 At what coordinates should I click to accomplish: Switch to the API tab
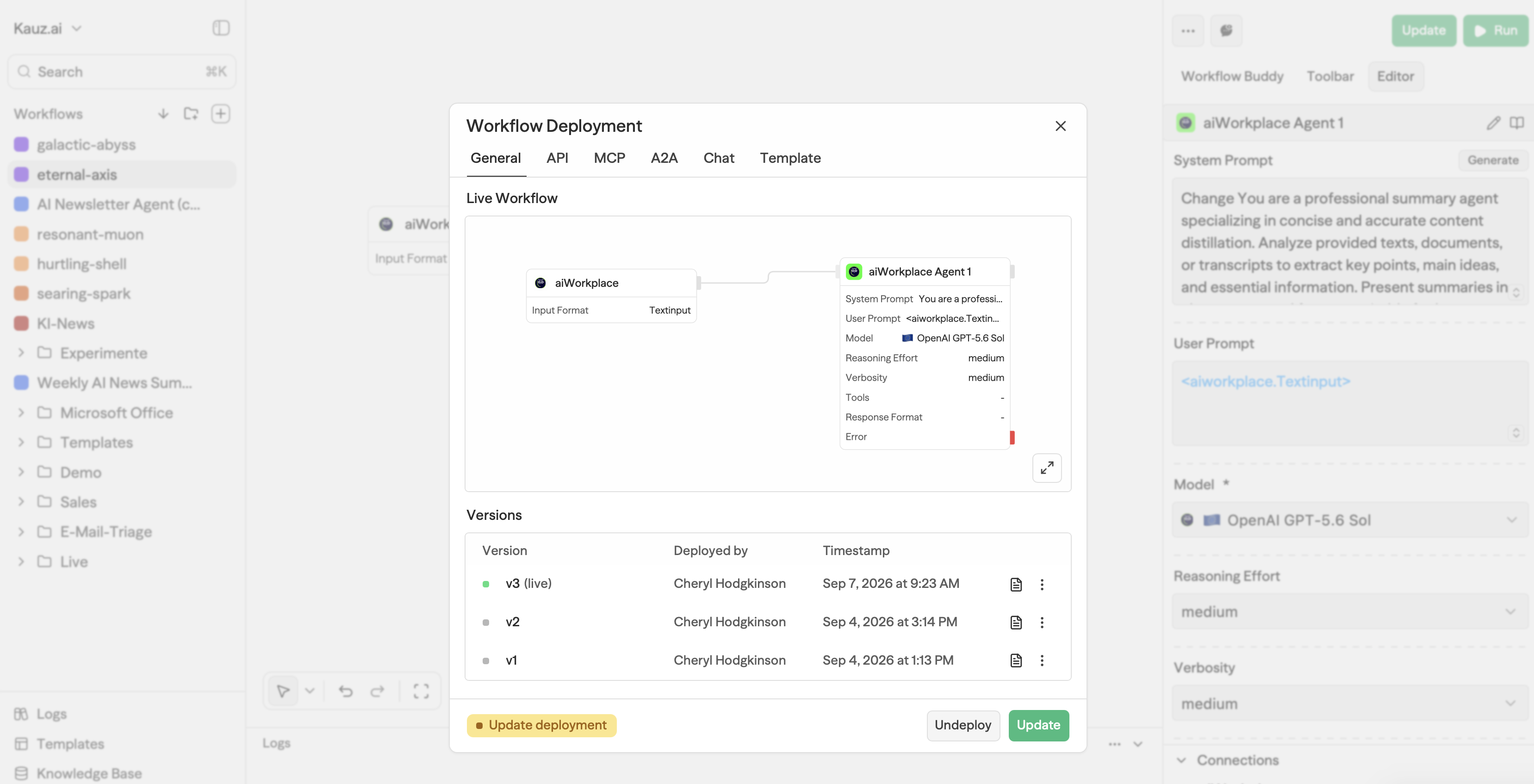557,158
